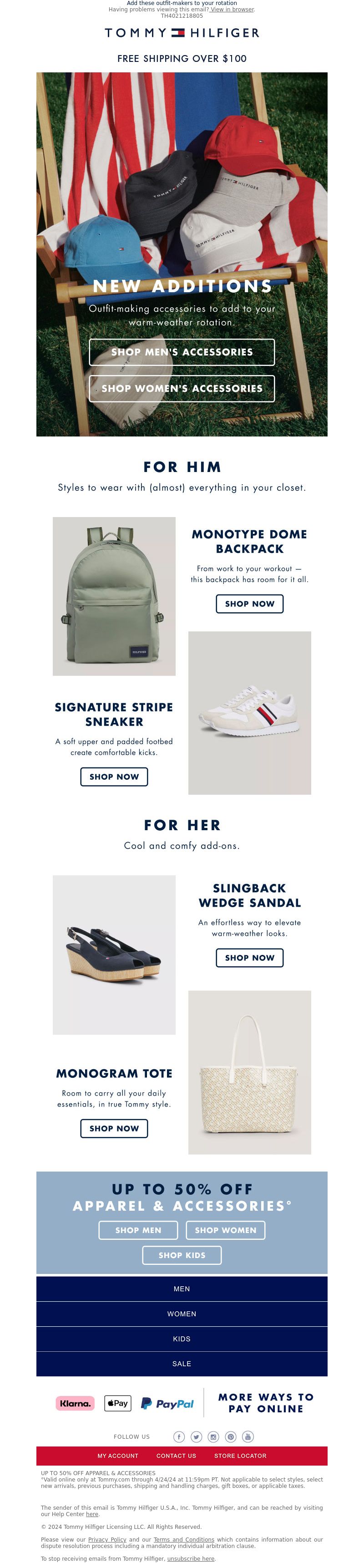Open the Pinterest follow icon
This screenshot has height=1568, width=364.
coord(231,1436)
